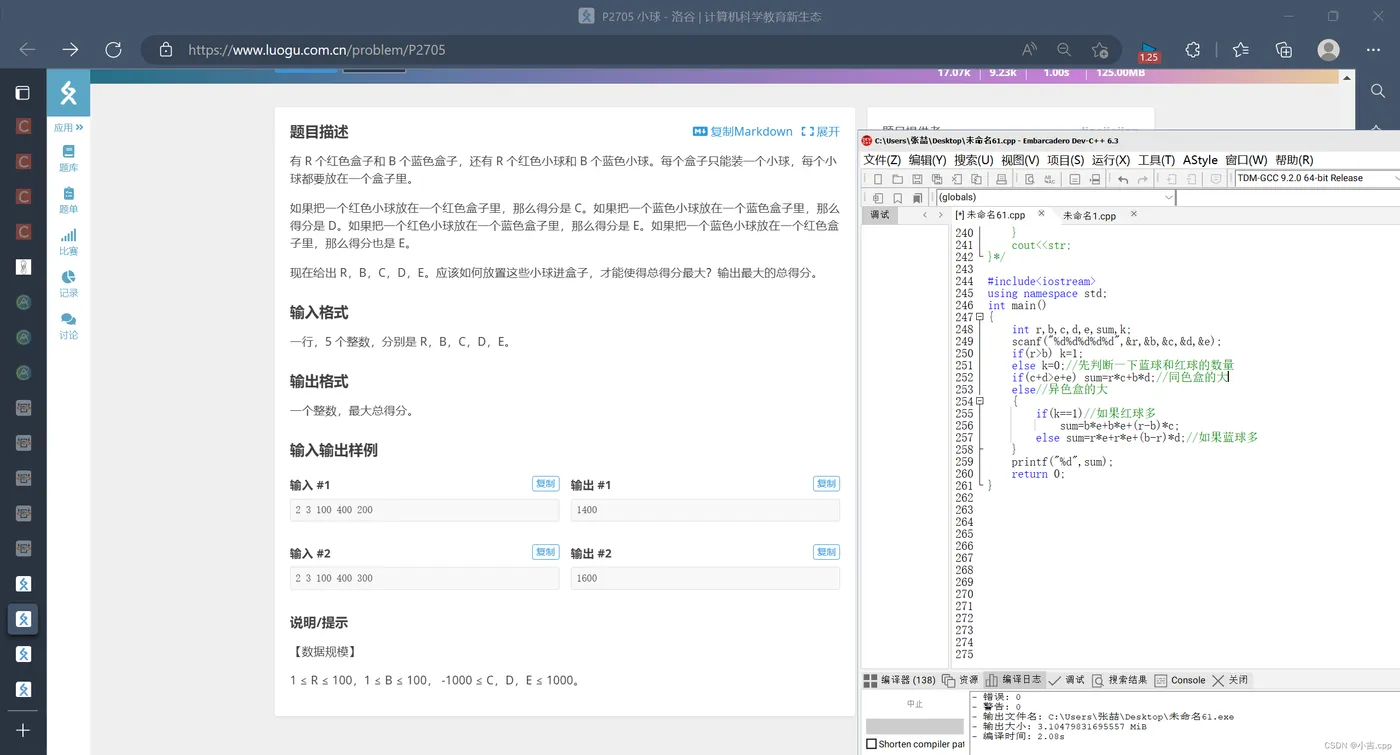Click the Find magnifier icon in Dev-C++ toolbar
Image resolution: width=1400 pixels, height=755 pixels.
(1029, 179)
